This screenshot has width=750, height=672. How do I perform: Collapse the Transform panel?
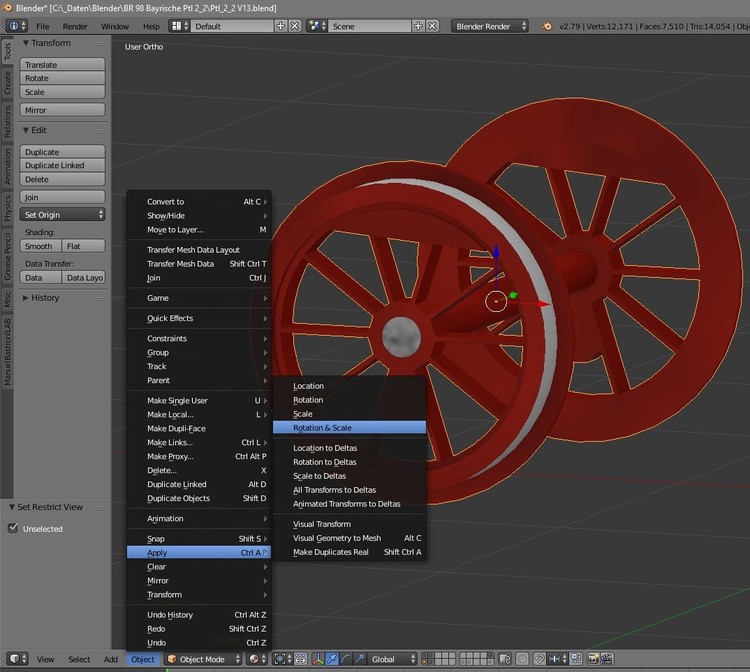click(26, 43)
